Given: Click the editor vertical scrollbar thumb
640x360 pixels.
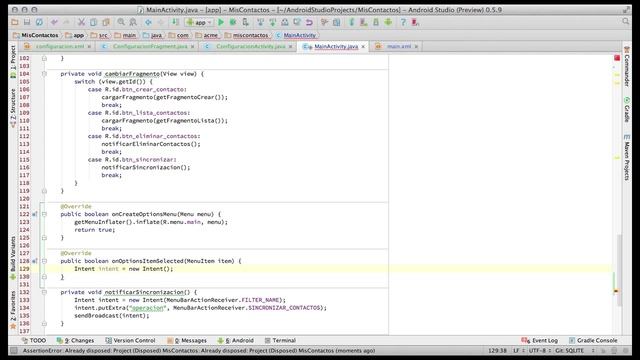Looking at the screenshot, I should (x=620, y=270).
